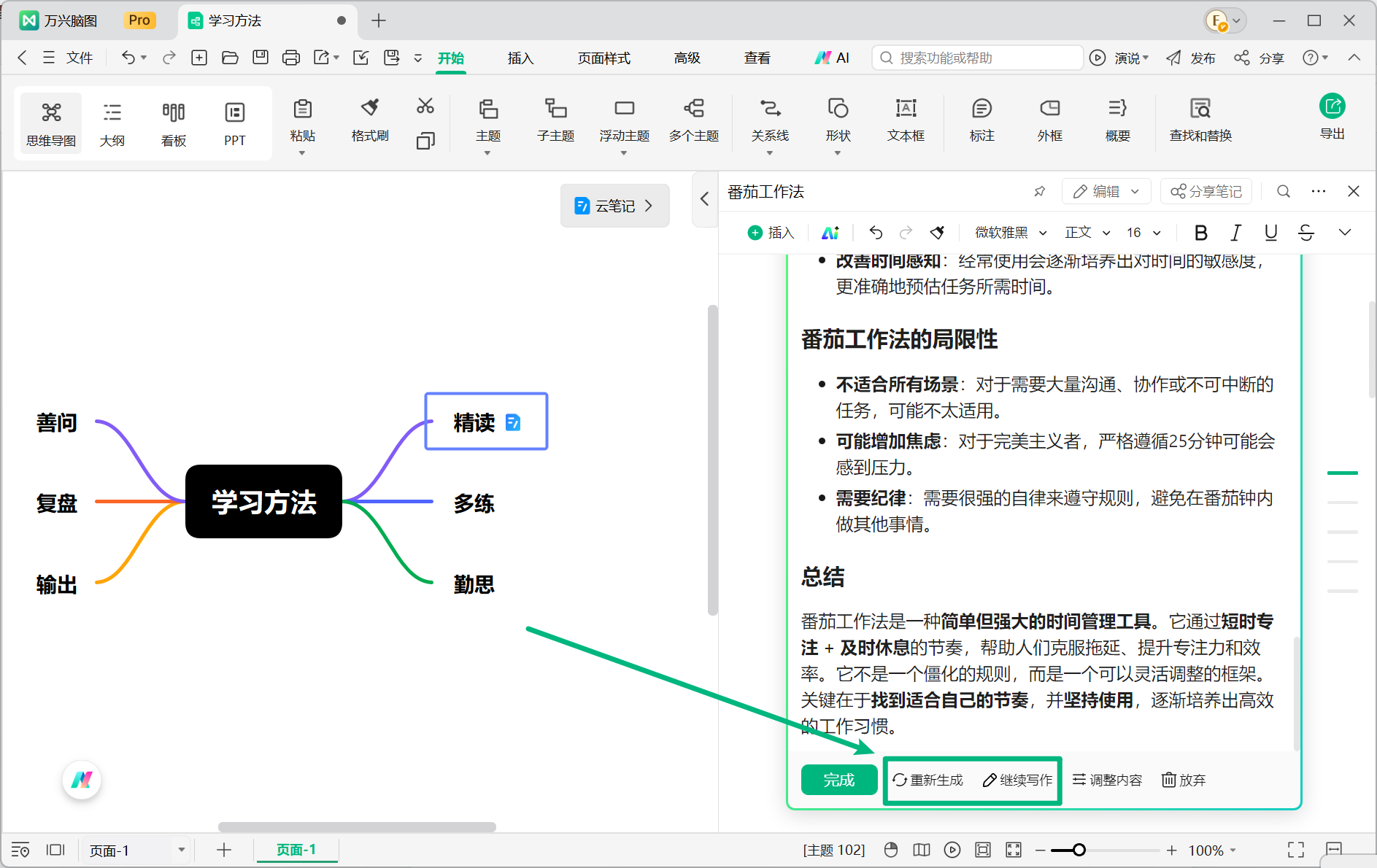Switch to the PPT view mode
The image size is (1377, 868).
(234, 123)
